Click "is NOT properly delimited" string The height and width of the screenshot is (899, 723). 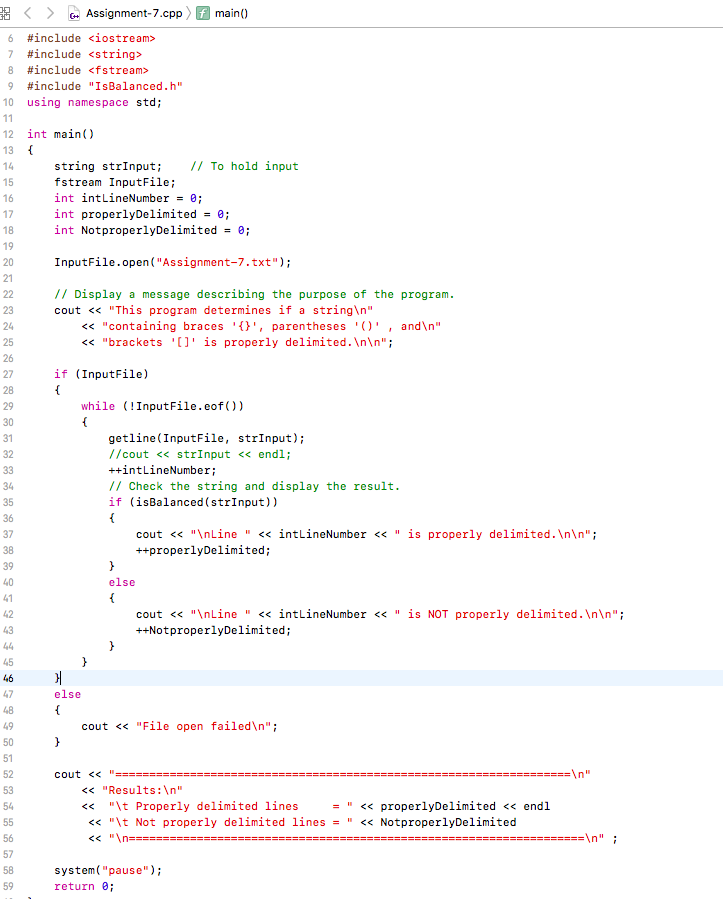tap(506, 615)
